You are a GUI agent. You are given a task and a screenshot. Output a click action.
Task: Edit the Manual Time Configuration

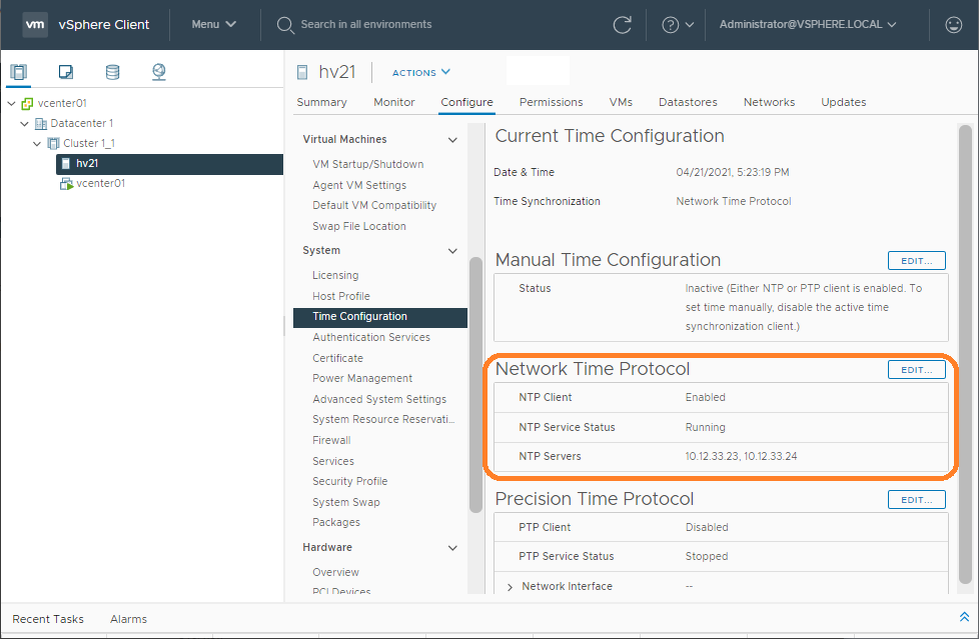[x=917, y=260]
